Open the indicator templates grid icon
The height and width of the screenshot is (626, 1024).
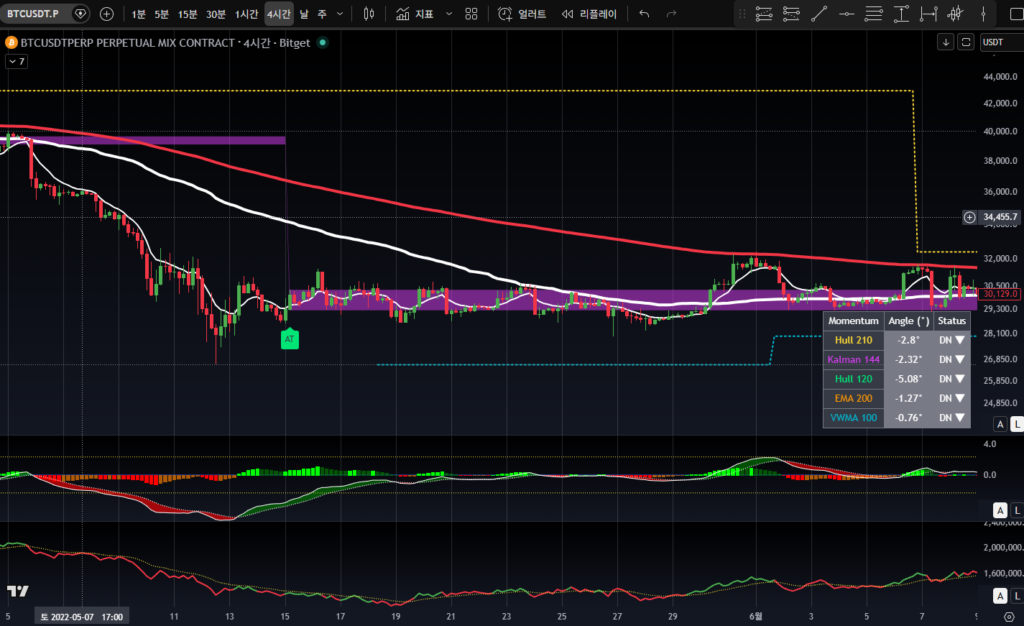tap(471, 14)
